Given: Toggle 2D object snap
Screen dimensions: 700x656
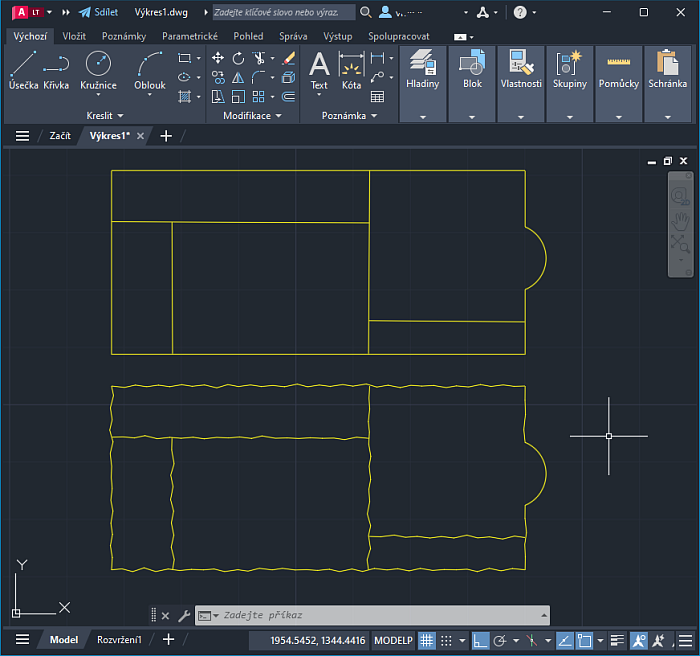Looking at the screenshot, I should (584, 641).
